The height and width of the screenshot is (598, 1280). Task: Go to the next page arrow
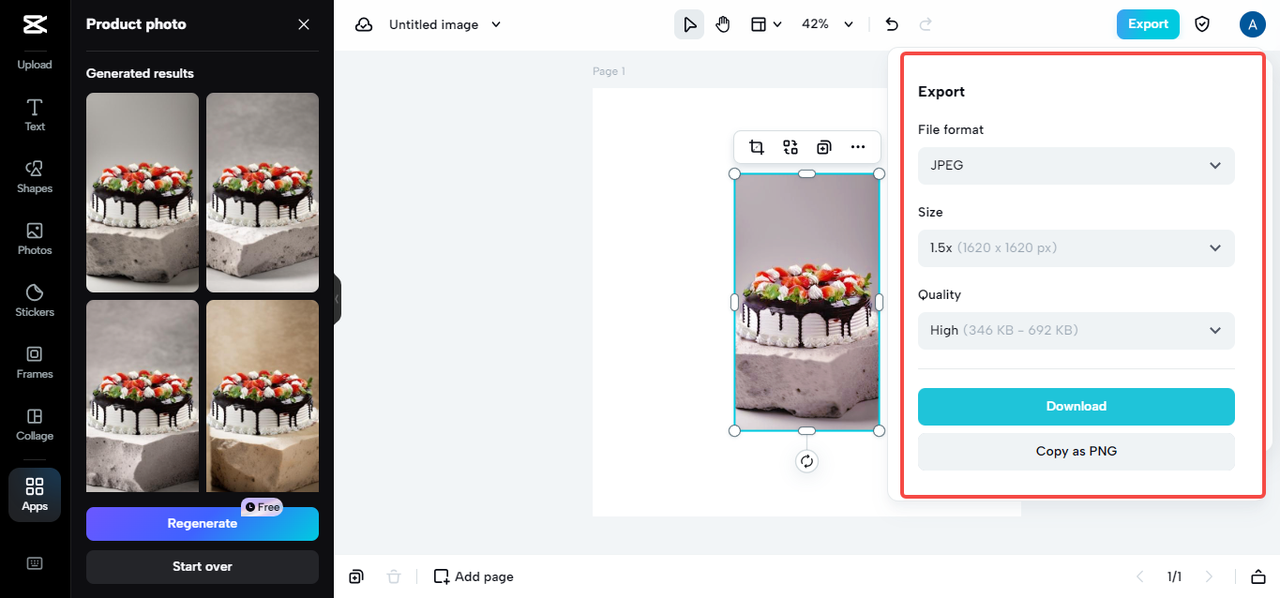tap(1209, 576)
